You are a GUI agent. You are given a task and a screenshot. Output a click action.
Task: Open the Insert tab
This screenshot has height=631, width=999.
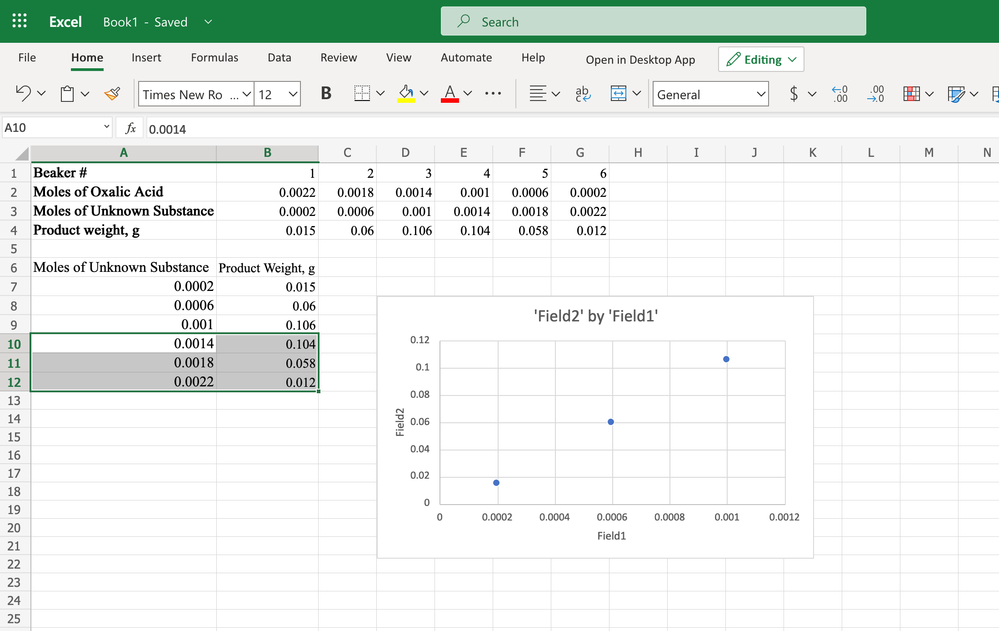point(146,58)
